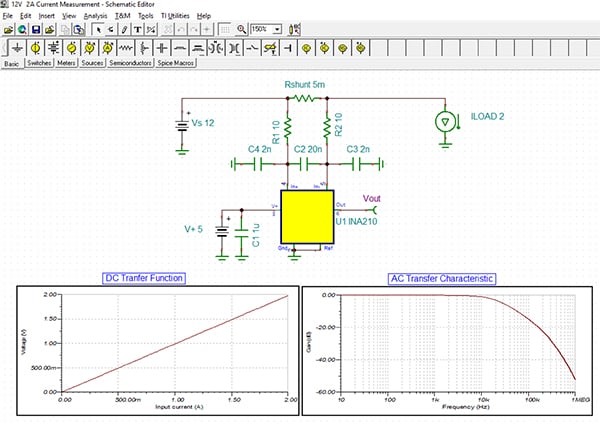Switch to the Switches component tab

[x=39, y=63]
